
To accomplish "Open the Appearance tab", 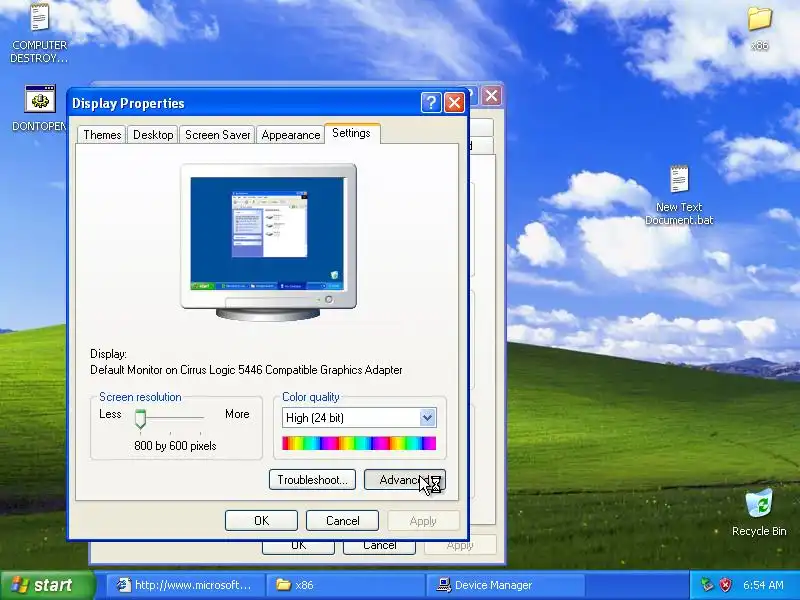I will [x=291, y=135].
